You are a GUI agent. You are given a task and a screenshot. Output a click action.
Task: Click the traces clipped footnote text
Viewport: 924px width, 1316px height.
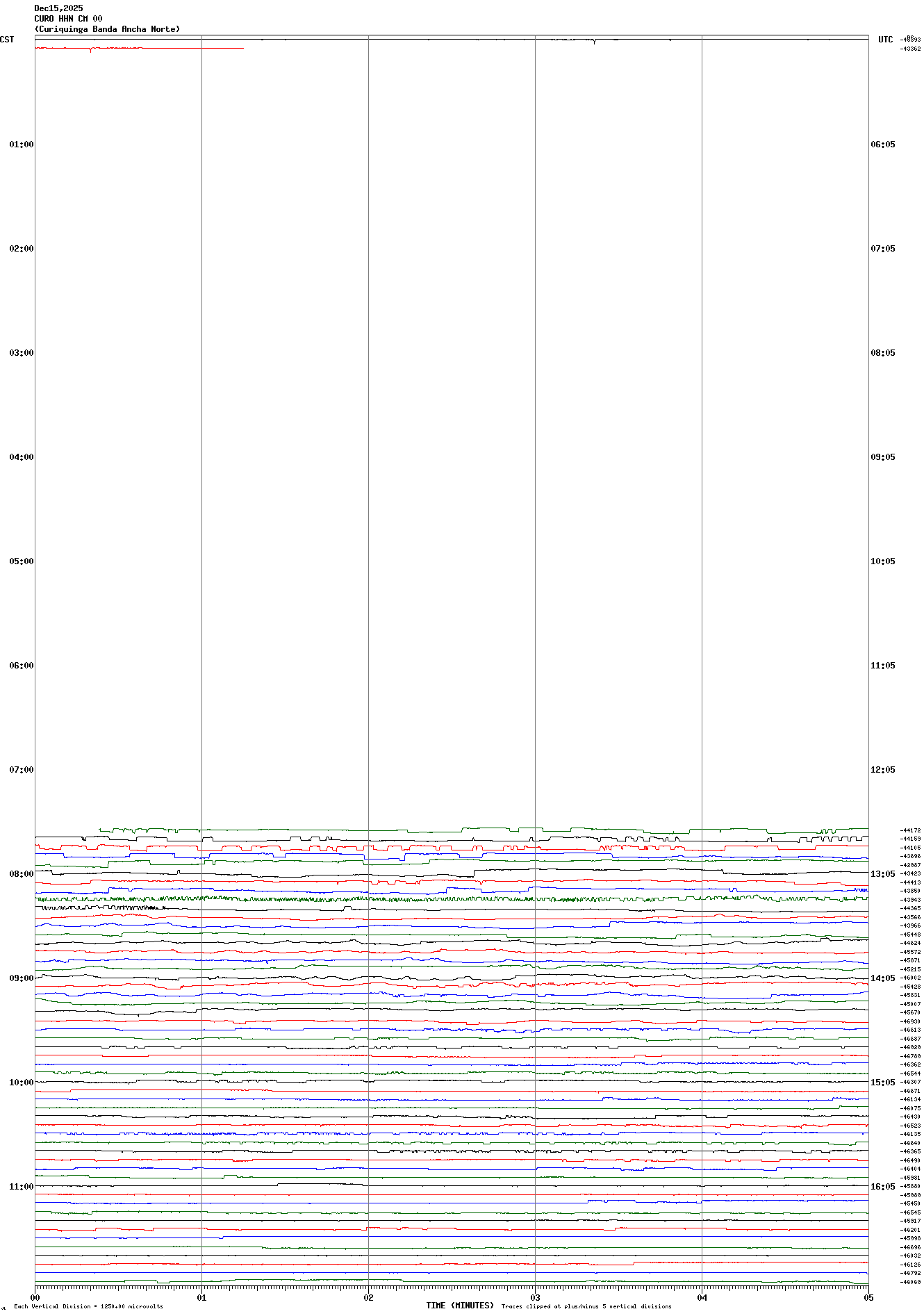click(x=586, y=1306)
